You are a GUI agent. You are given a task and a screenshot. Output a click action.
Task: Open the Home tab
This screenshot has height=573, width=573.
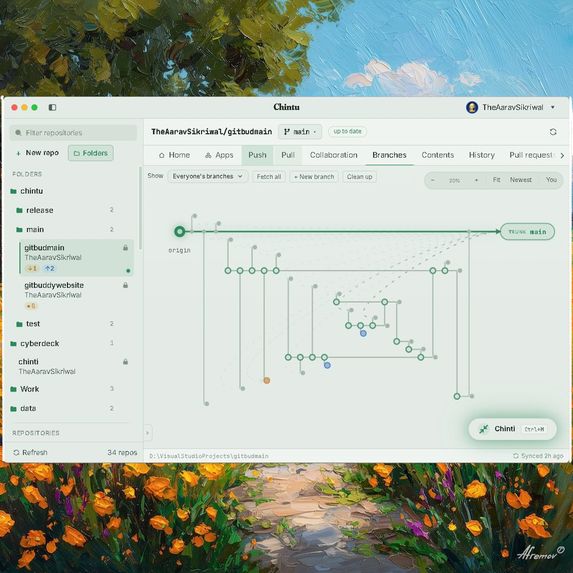click(174, 155)
